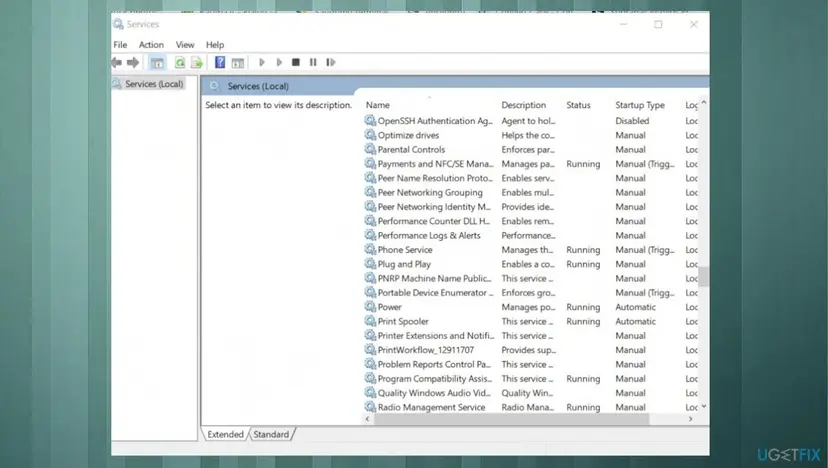Select the Payments and NFC/SE Manager name
This screenshot has width=828, height=468.
coord(436,164)
